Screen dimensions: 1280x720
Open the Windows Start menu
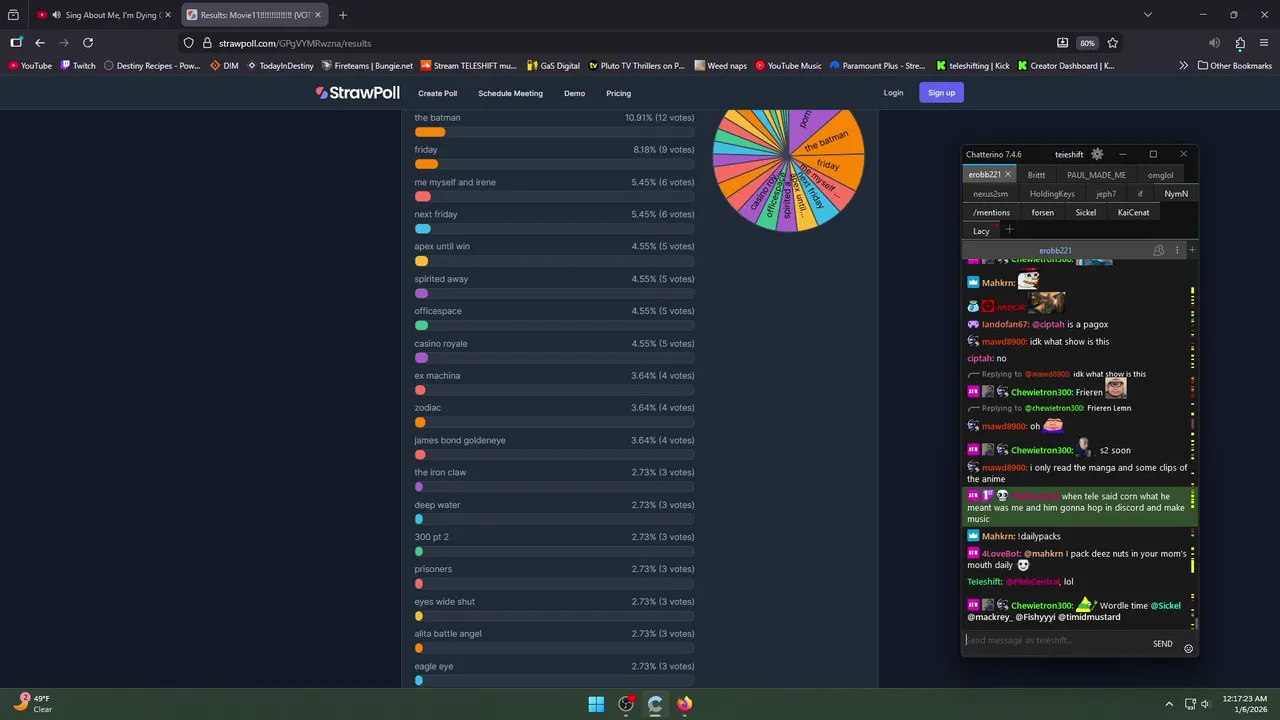point(596,704)
